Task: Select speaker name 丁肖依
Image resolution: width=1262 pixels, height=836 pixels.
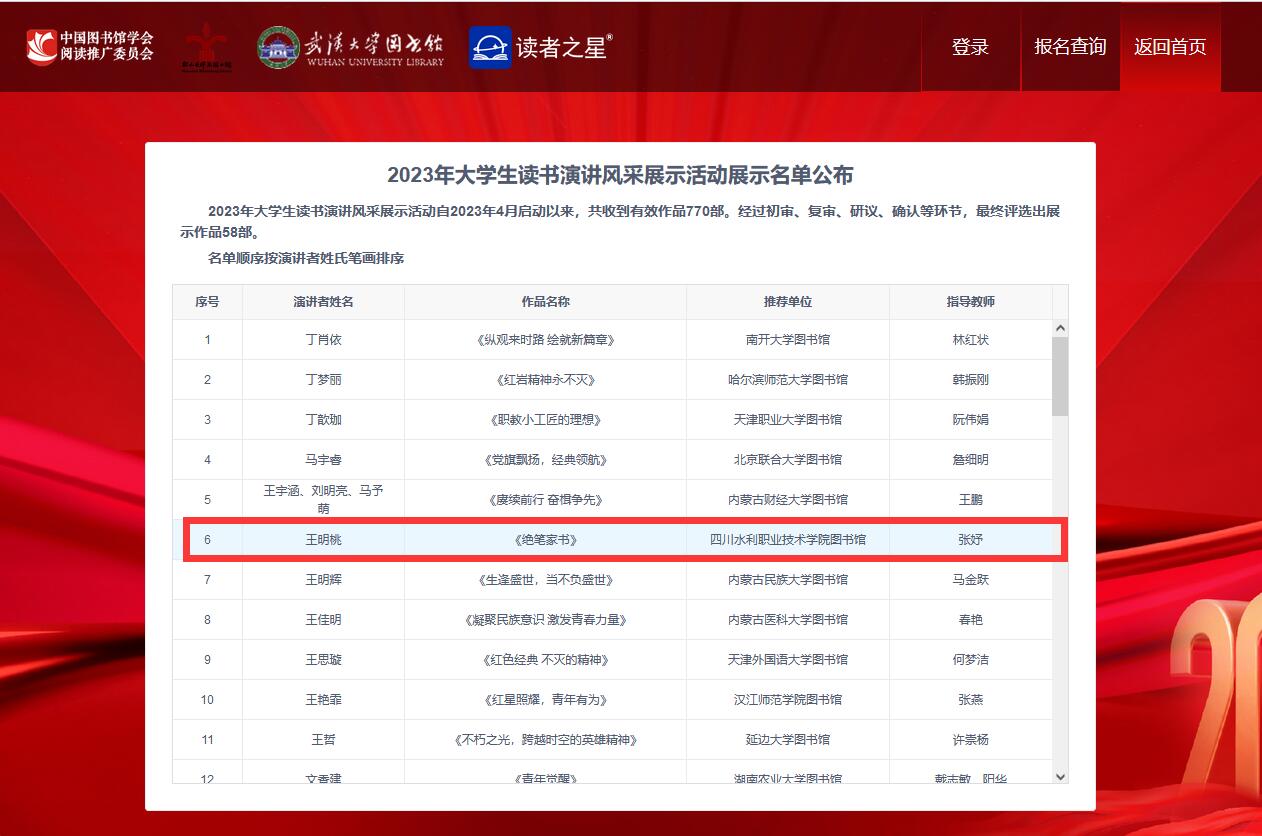Action: (323, 340)
